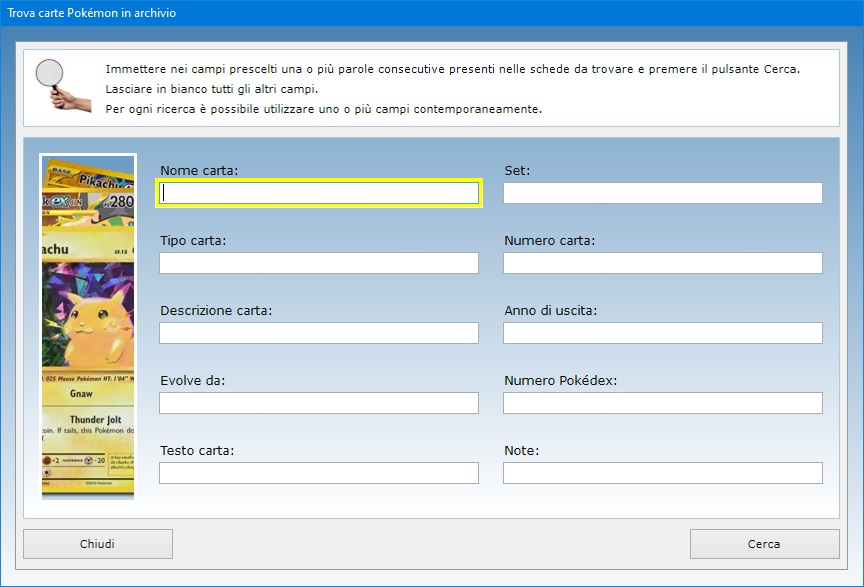Click into the Note field
Screen dimensions: 864x587
662,473
